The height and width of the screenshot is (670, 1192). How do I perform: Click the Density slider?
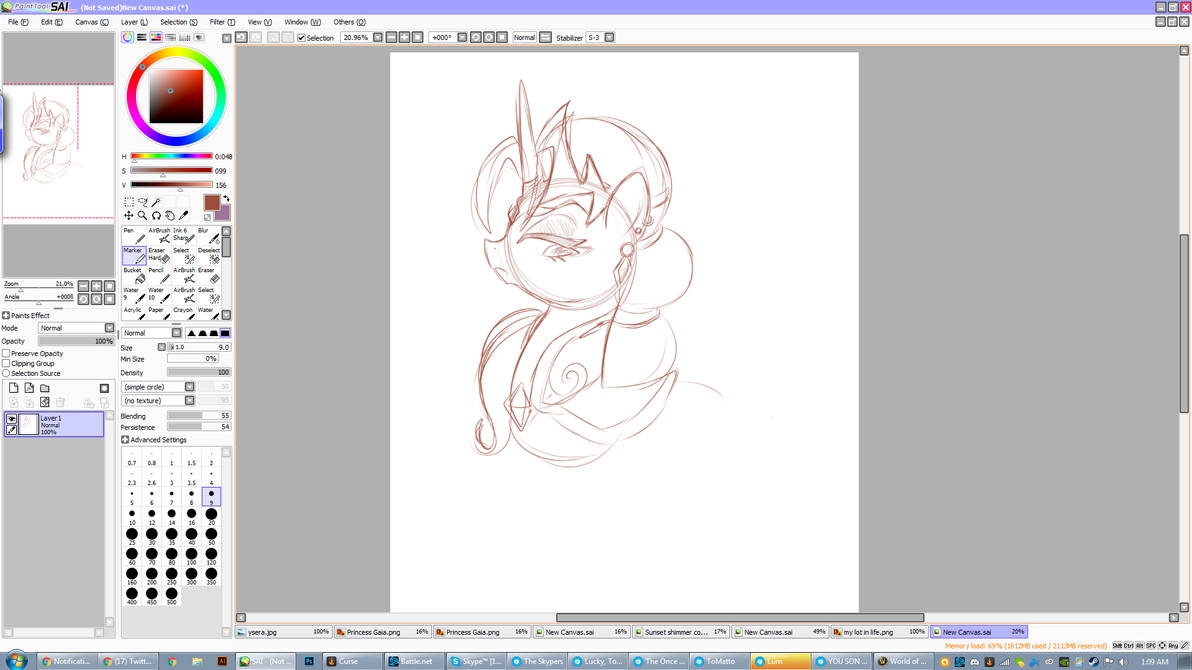point(198,373)
